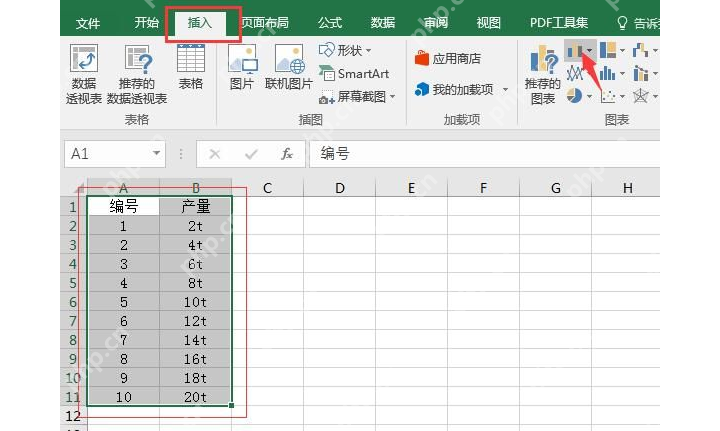Click cell A1 containing 编号

pyautogui.click(x=124, y=207)
